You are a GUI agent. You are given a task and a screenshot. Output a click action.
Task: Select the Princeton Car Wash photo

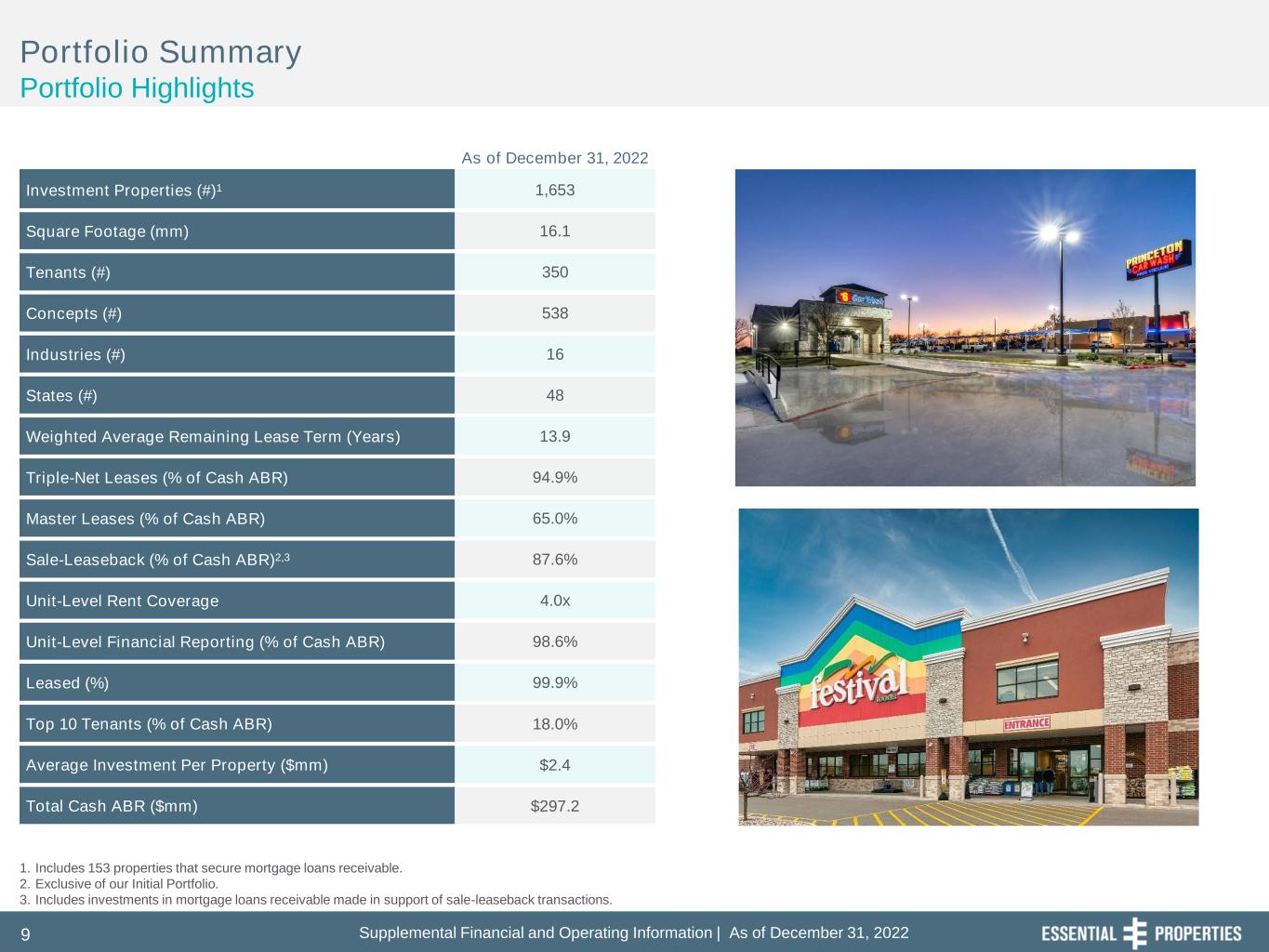[965, 327]
